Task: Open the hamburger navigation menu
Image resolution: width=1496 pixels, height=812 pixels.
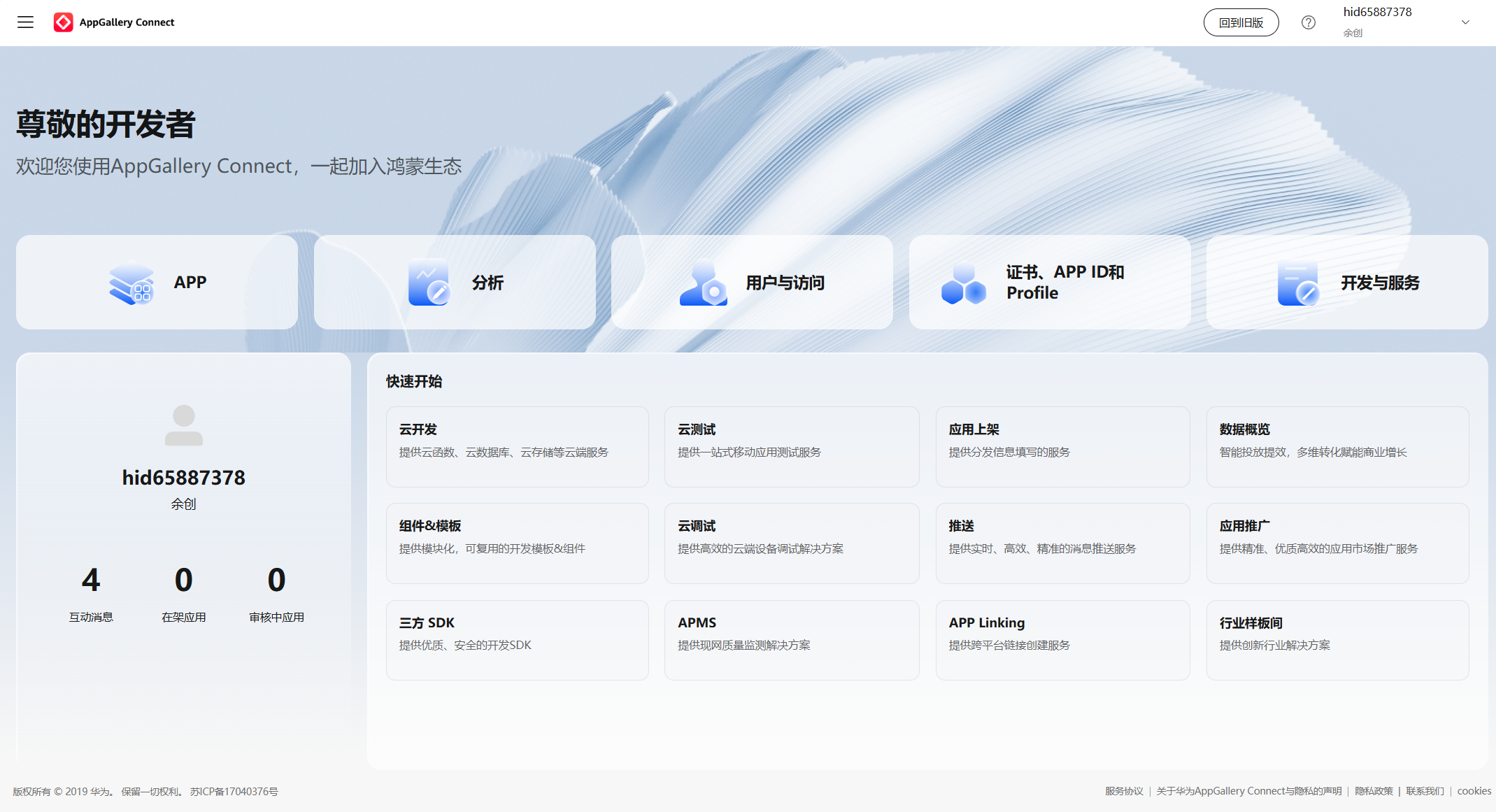Action: (x=25, y=22)
